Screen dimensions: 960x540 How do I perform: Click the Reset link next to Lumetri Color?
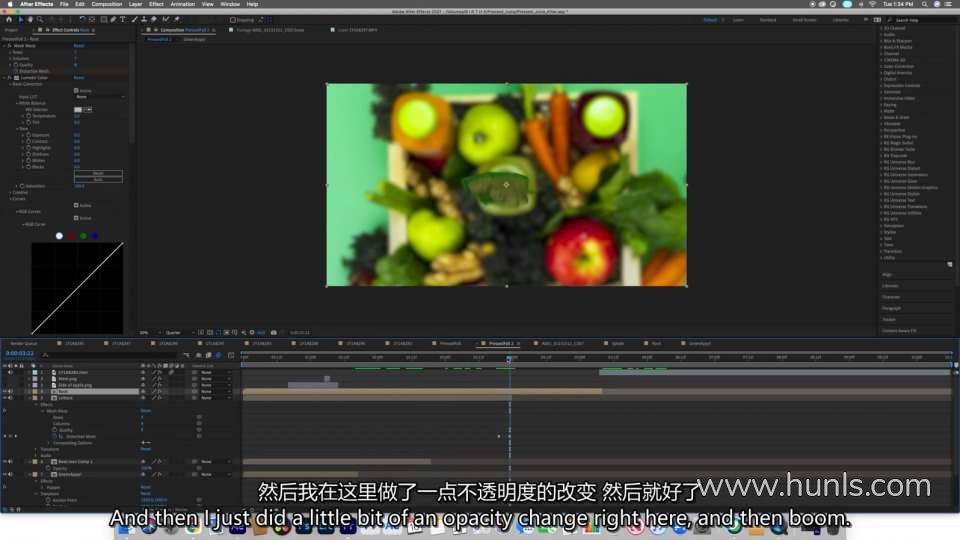click(x=79, y=78)
